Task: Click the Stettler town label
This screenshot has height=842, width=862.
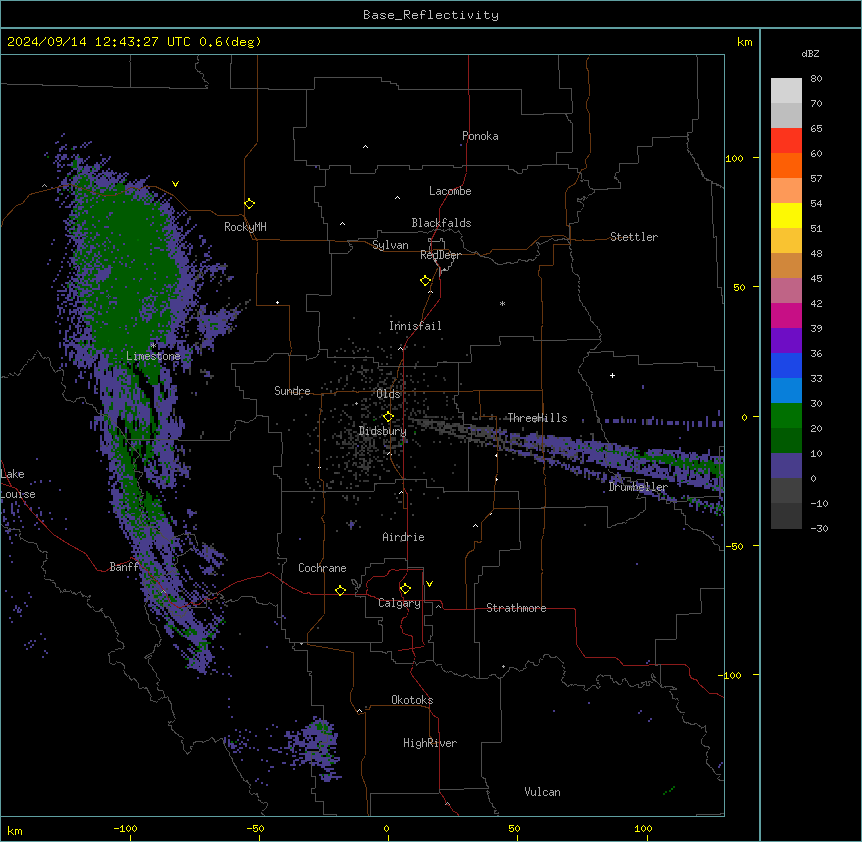Action: [x=634, y=237]
